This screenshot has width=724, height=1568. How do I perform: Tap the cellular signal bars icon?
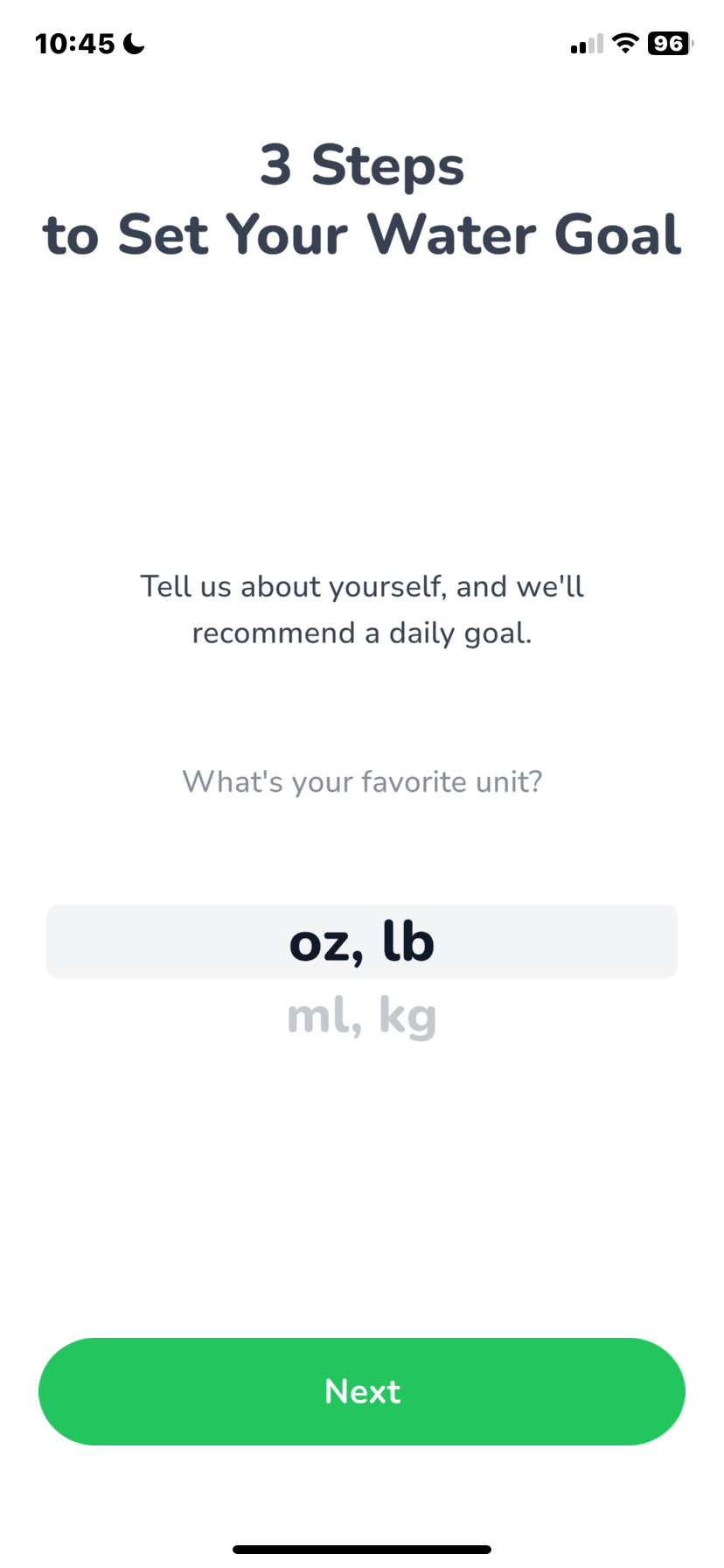(x=587, y=44)
